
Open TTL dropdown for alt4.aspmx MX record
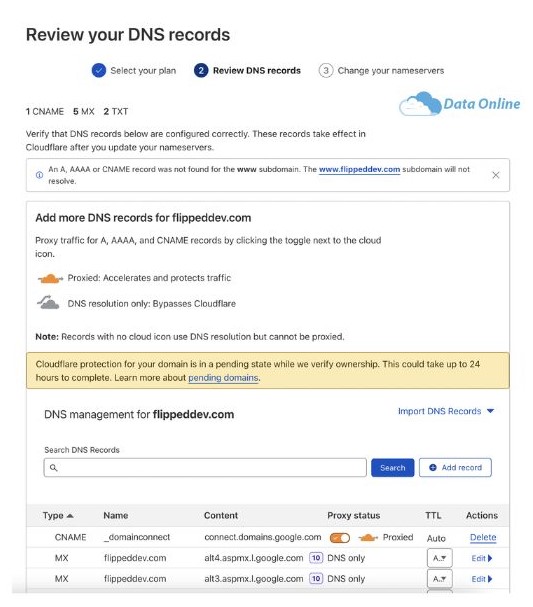[439, 558]
